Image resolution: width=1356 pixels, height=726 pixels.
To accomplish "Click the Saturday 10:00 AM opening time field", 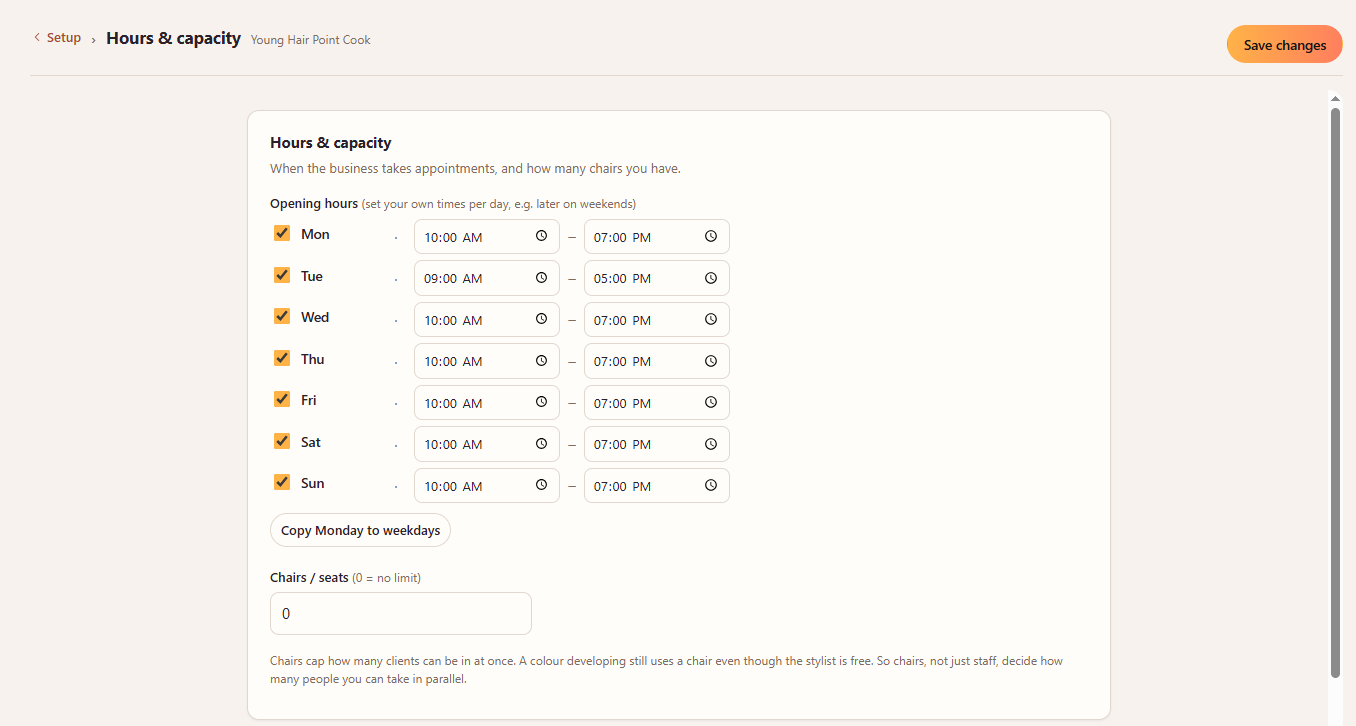I will 486,444.
